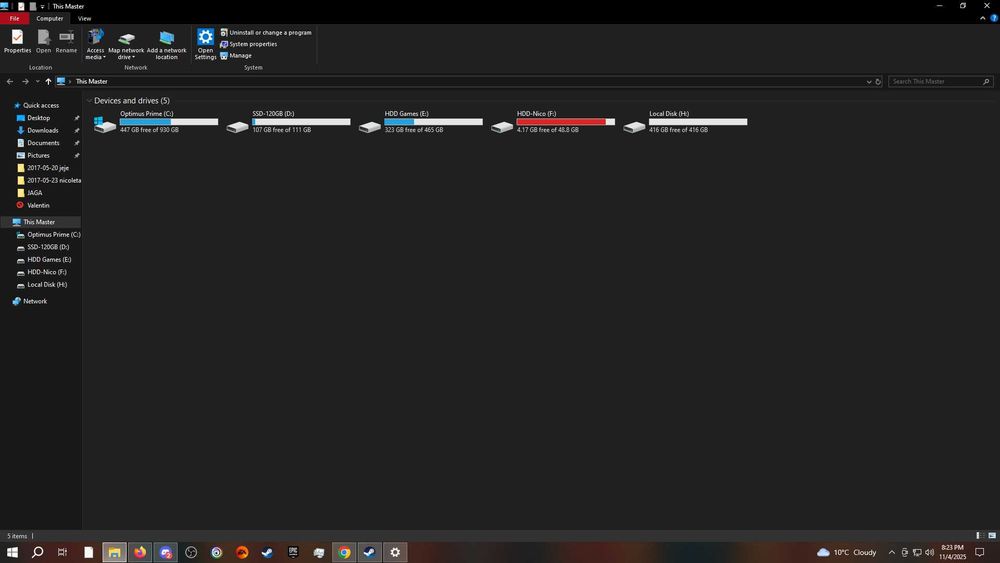Select the Local Disk (H:) drive tile
Viewport: 1000px width, 563px height.
point(685,121)
